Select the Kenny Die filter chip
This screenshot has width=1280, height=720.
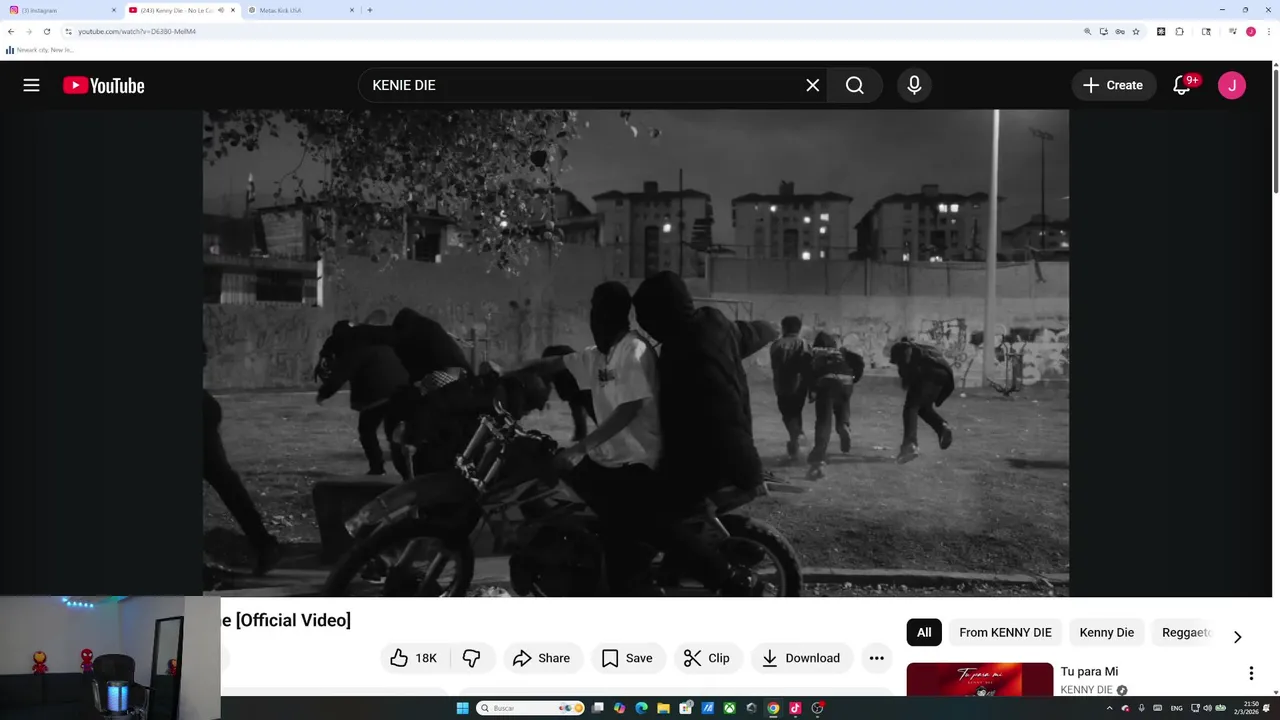tap(1106, 632)
